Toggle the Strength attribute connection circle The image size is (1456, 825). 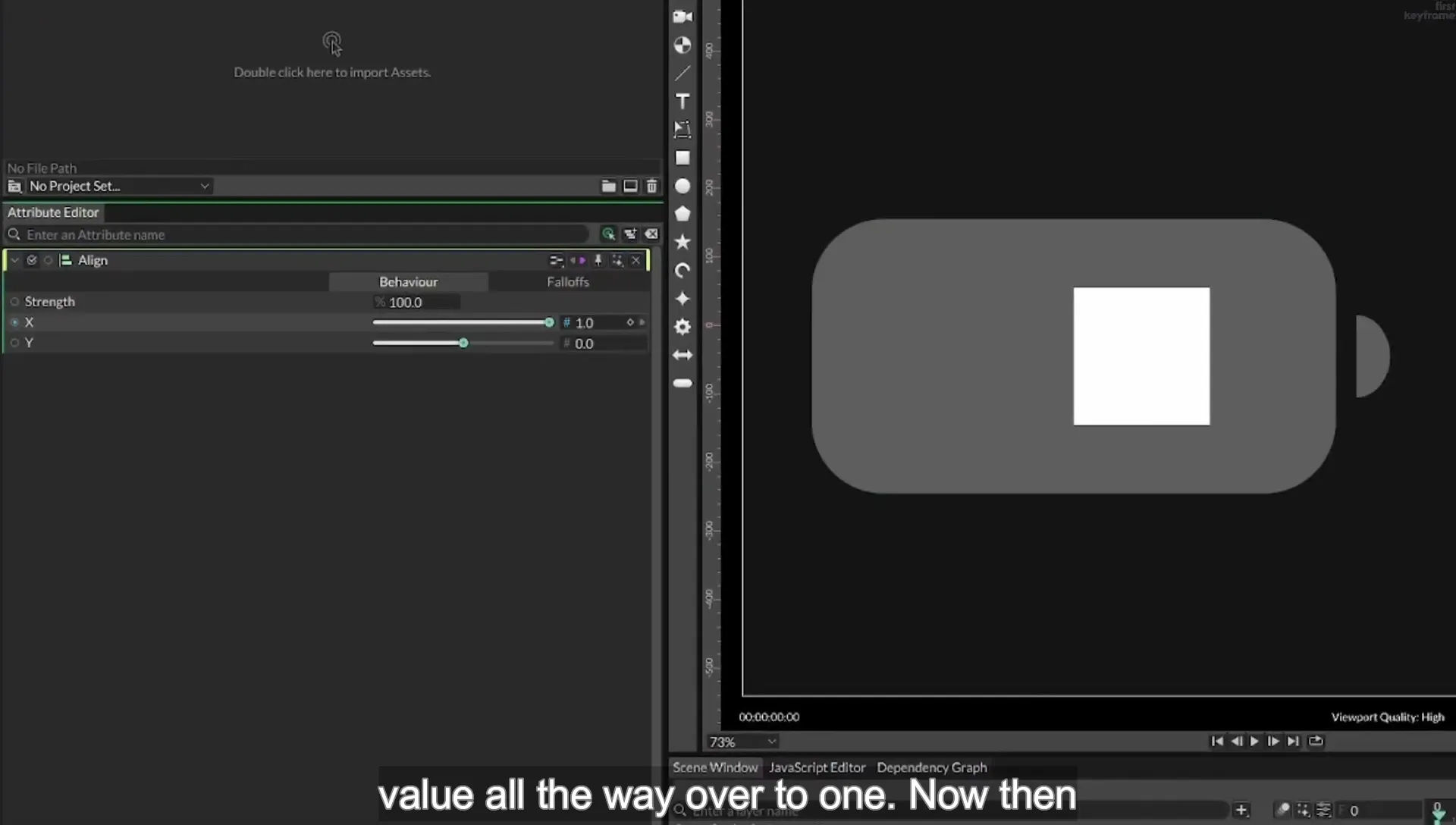[x=14, y=302]
